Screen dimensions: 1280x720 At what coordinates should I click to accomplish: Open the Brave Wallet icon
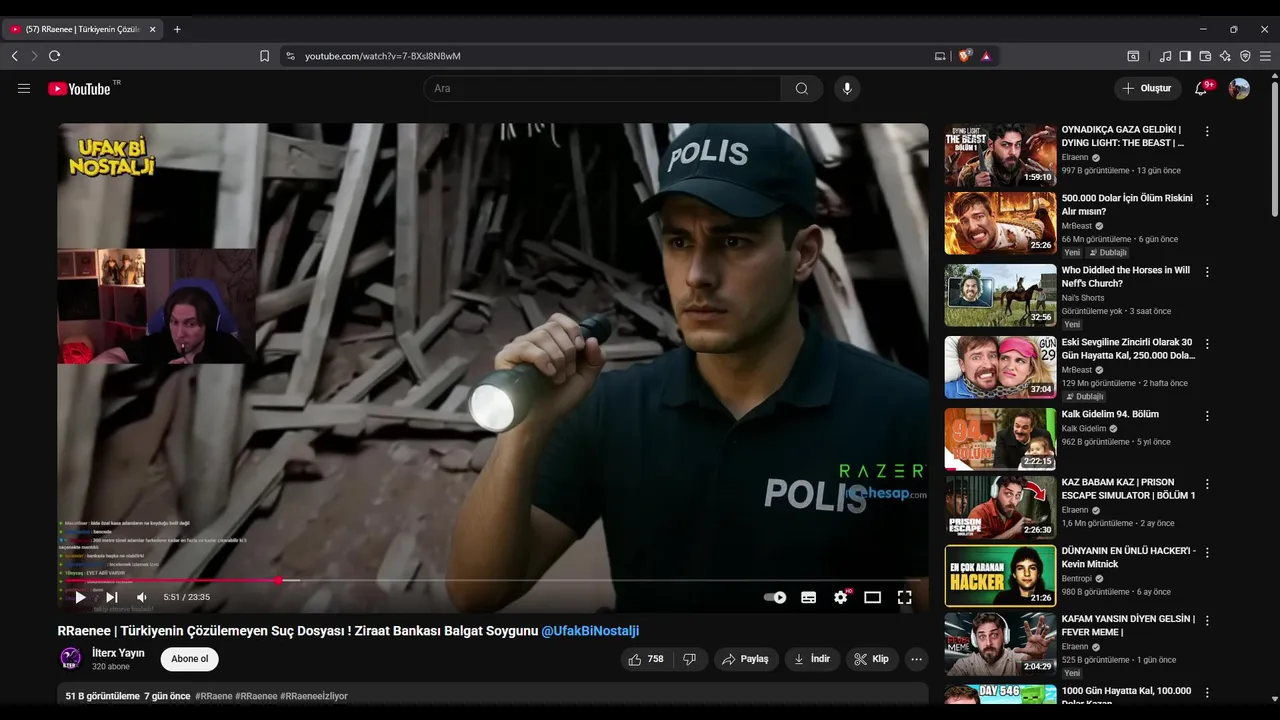(1205, 56)
